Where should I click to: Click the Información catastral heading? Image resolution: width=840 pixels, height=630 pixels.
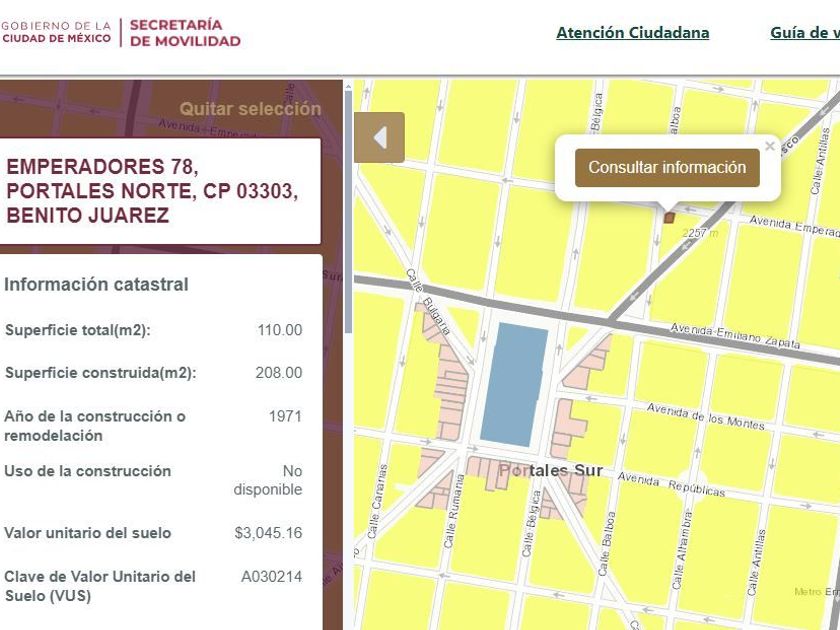(x=96, y=284)
